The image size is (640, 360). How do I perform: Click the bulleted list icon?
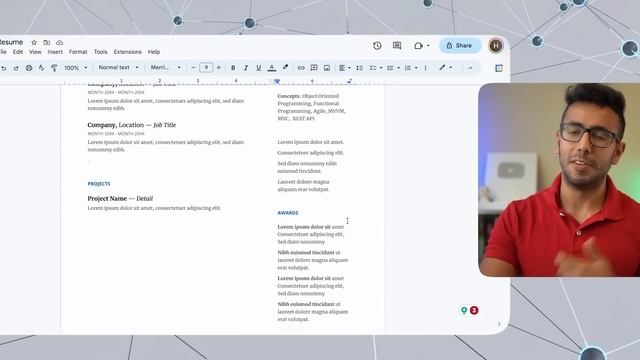tap(390, 68)
